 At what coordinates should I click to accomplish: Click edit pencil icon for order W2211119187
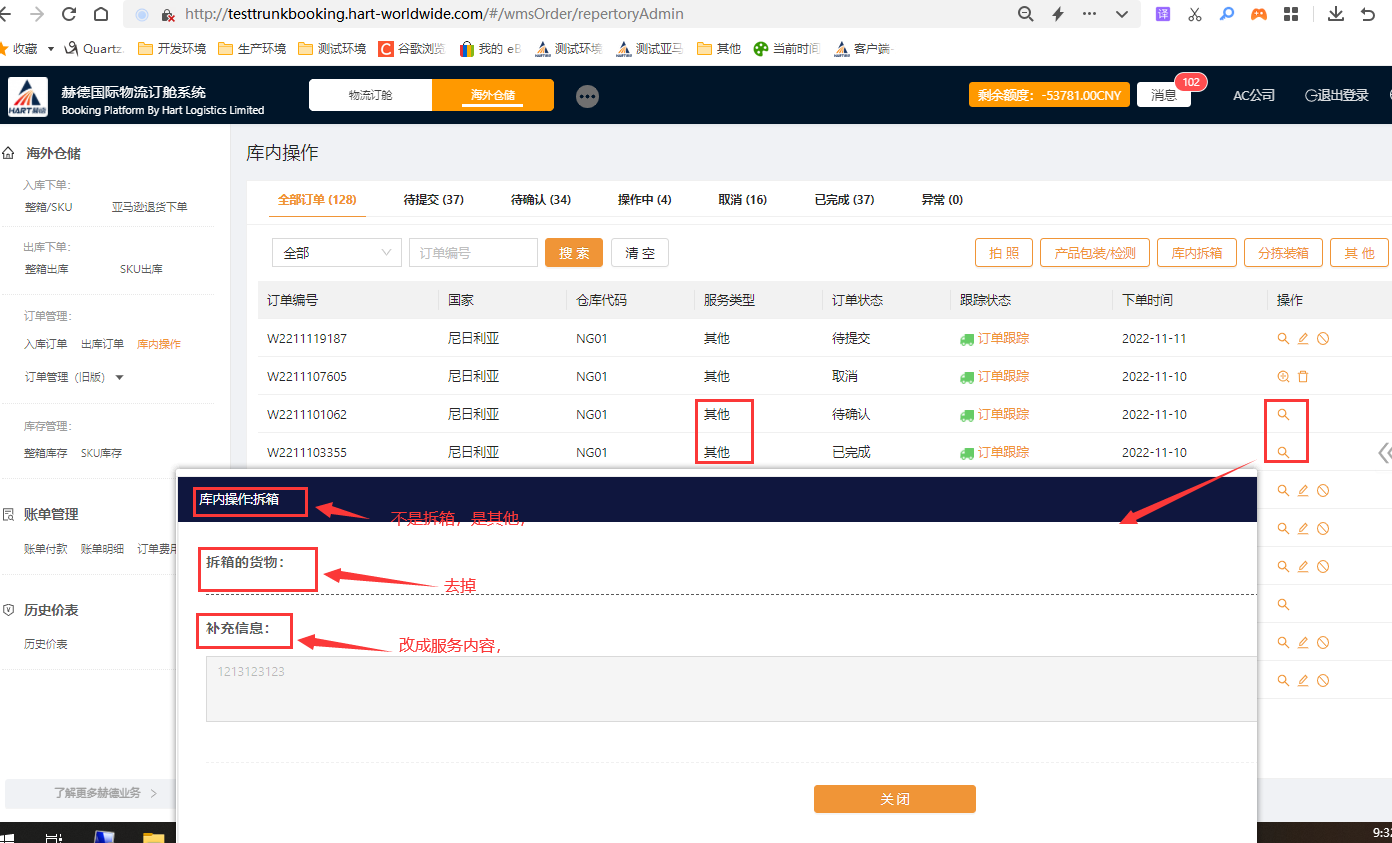tap(1303, 339)
